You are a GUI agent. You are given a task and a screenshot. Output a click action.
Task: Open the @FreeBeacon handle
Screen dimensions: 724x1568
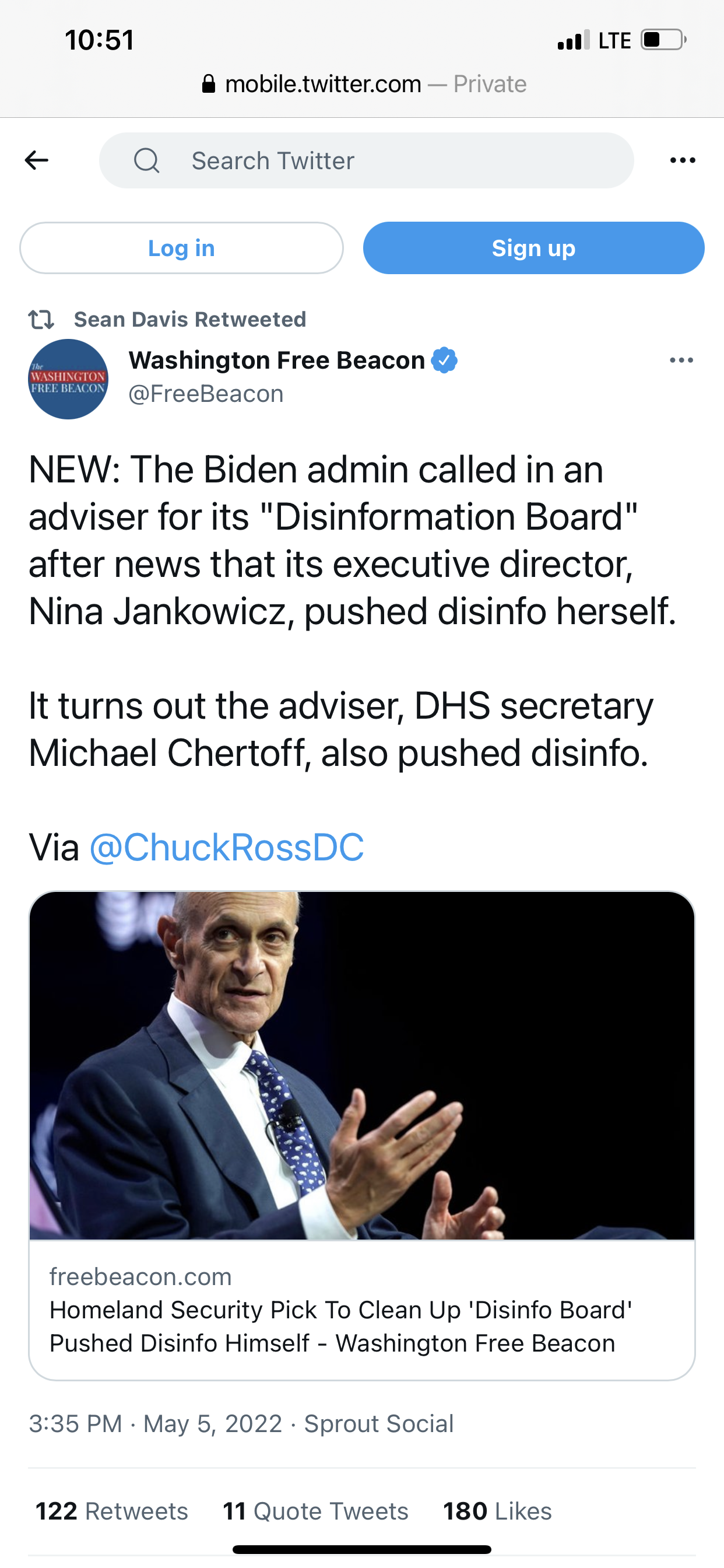click(x=206, y=394)
